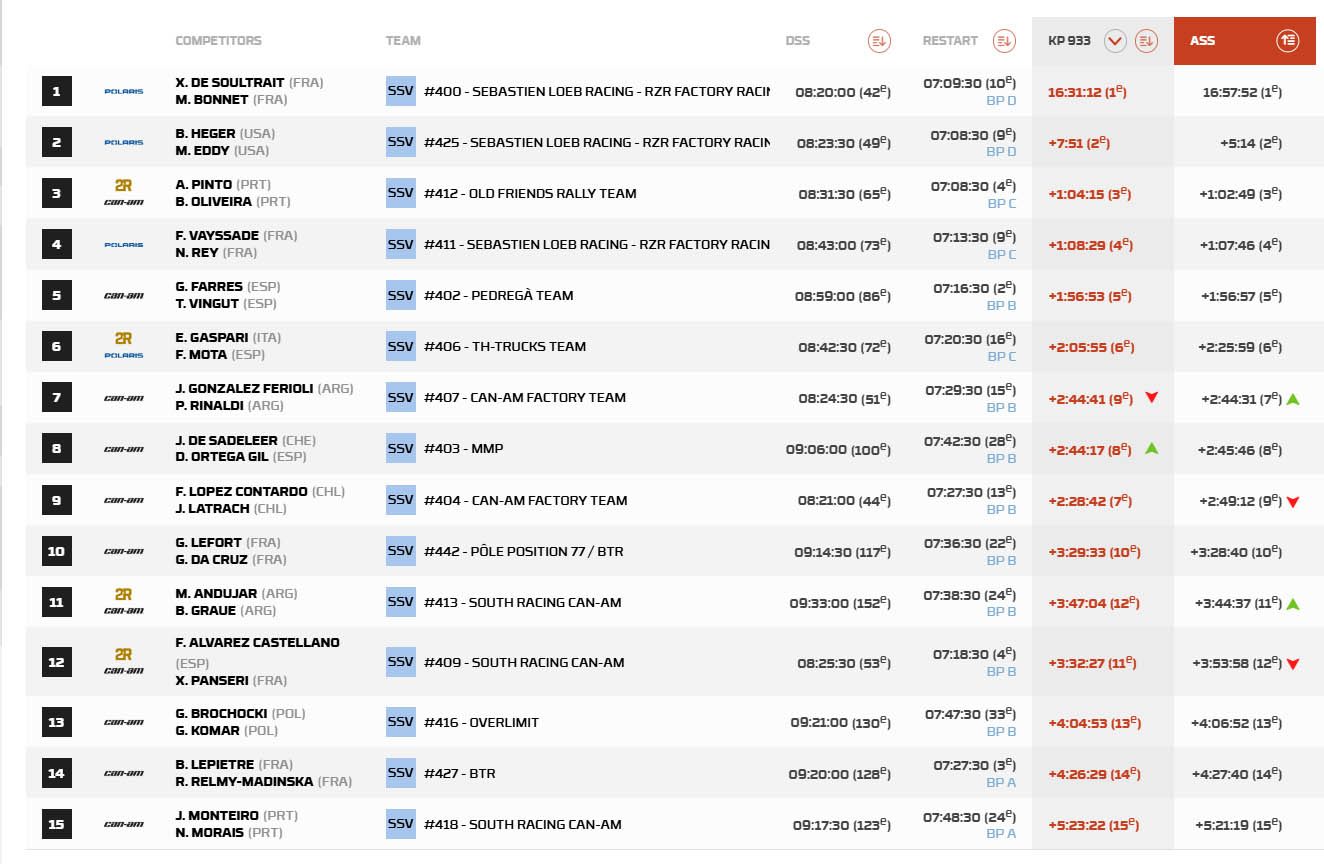Image resolution: width=1324 pixels, height=864 pixels.
Task: Click green up arrow in J. De Sadeleer row
Action: pos(1151,449)
